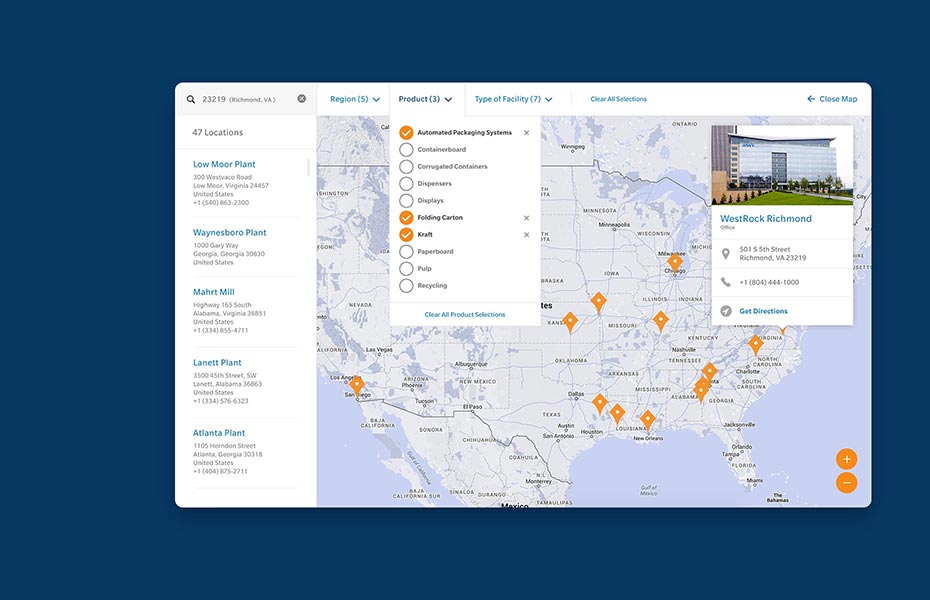Select Atlanta Plant from the list
Image resolution: width=930 pixels, height=600 pixels.
point(219,433)
